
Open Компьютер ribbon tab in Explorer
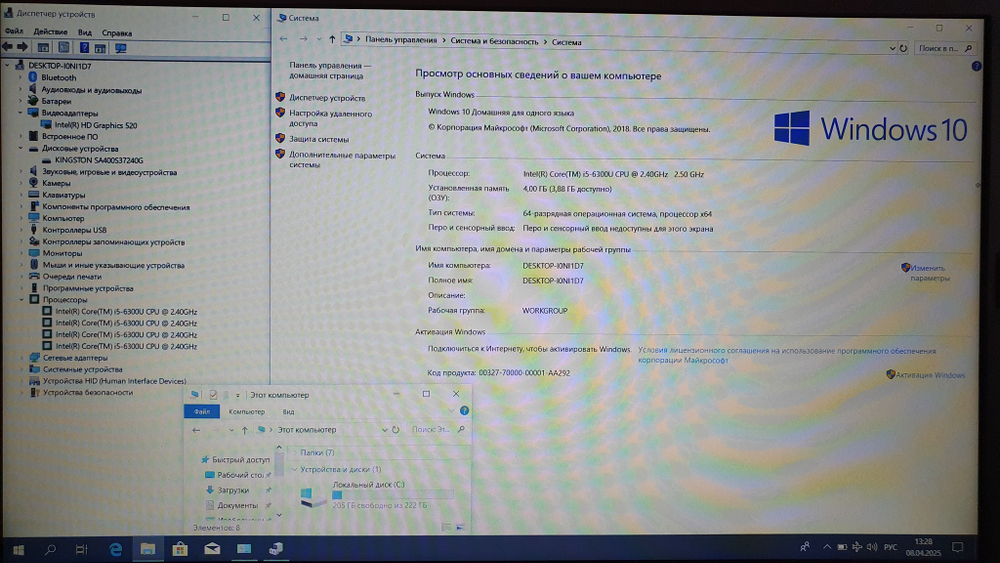click(247, 412)
